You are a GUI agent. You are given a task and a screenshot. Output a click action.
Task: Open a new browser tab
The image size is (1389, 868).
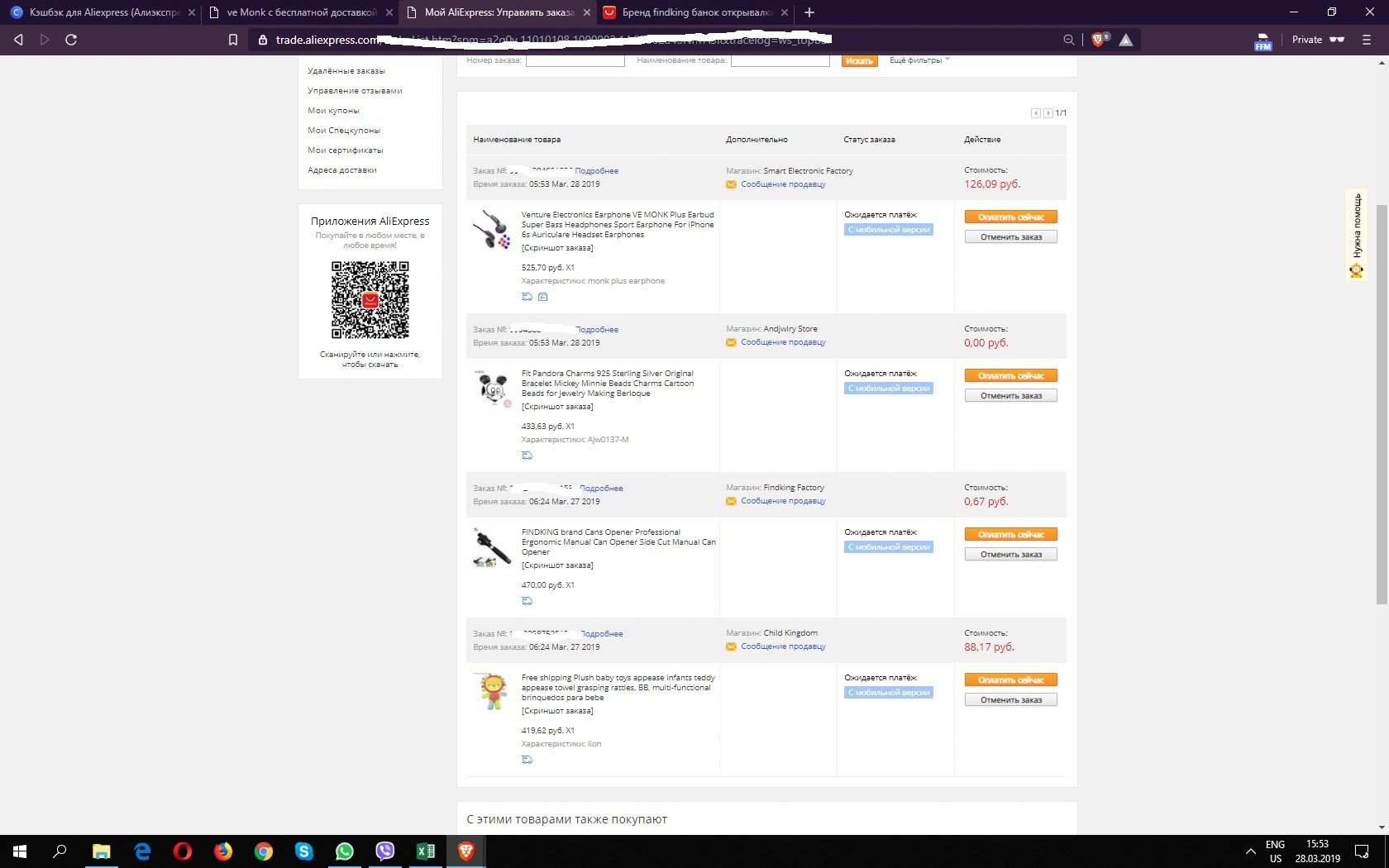(809, 12)
